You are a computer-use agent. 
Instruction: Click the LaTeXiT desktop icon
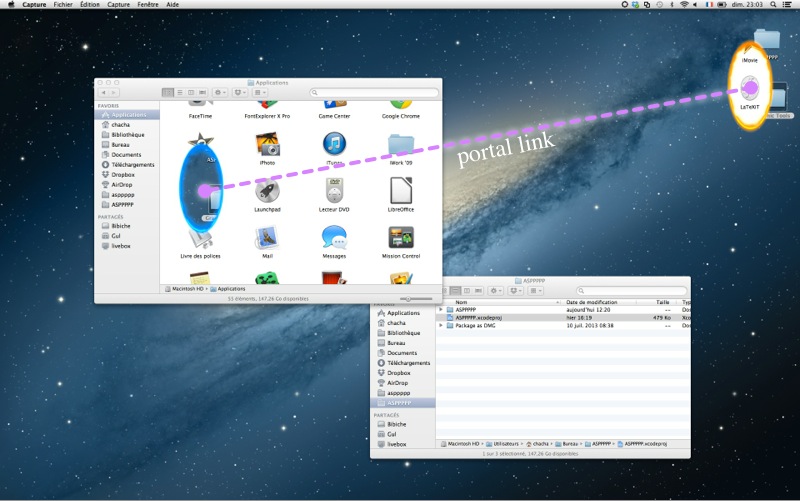pyautogui.click(x=749, y=89)
